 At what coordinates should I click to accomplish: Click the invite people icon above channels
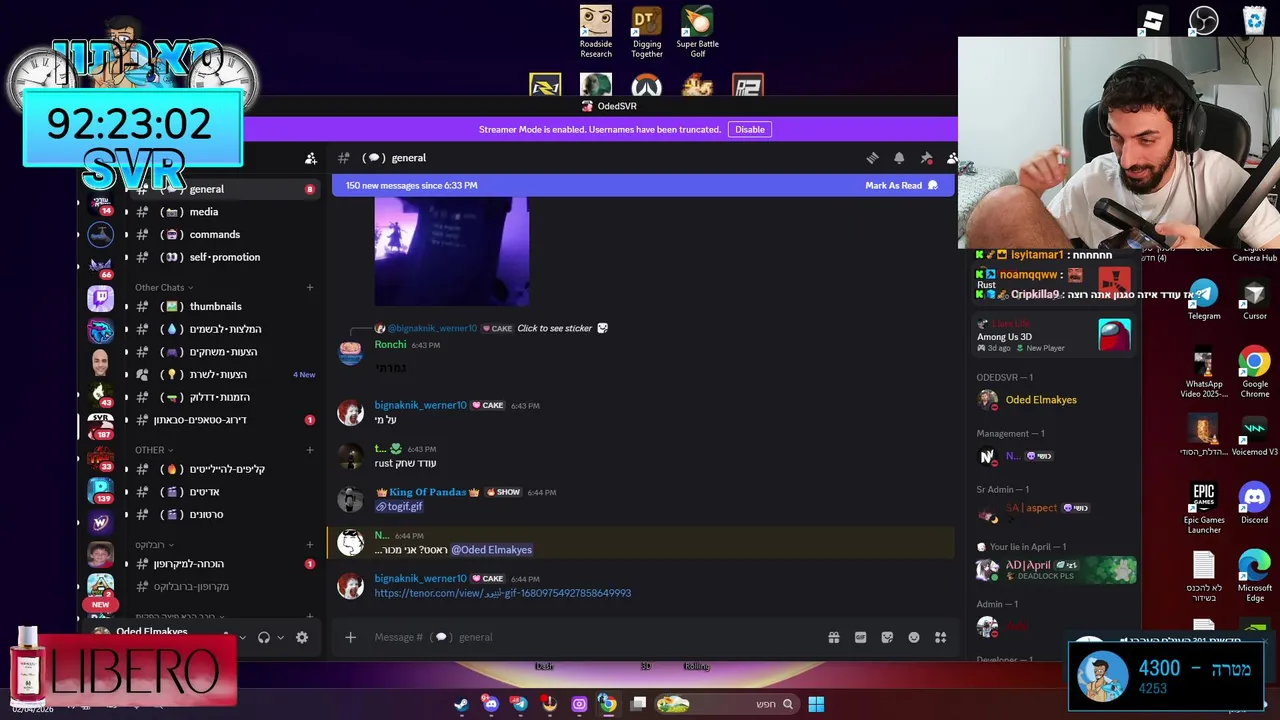click(x=311, y=158)
